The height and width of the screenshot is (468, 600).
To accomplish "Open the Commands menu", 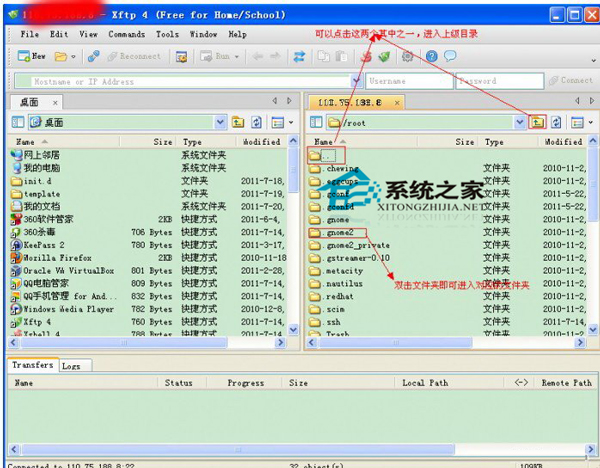I will pos(127,34).
